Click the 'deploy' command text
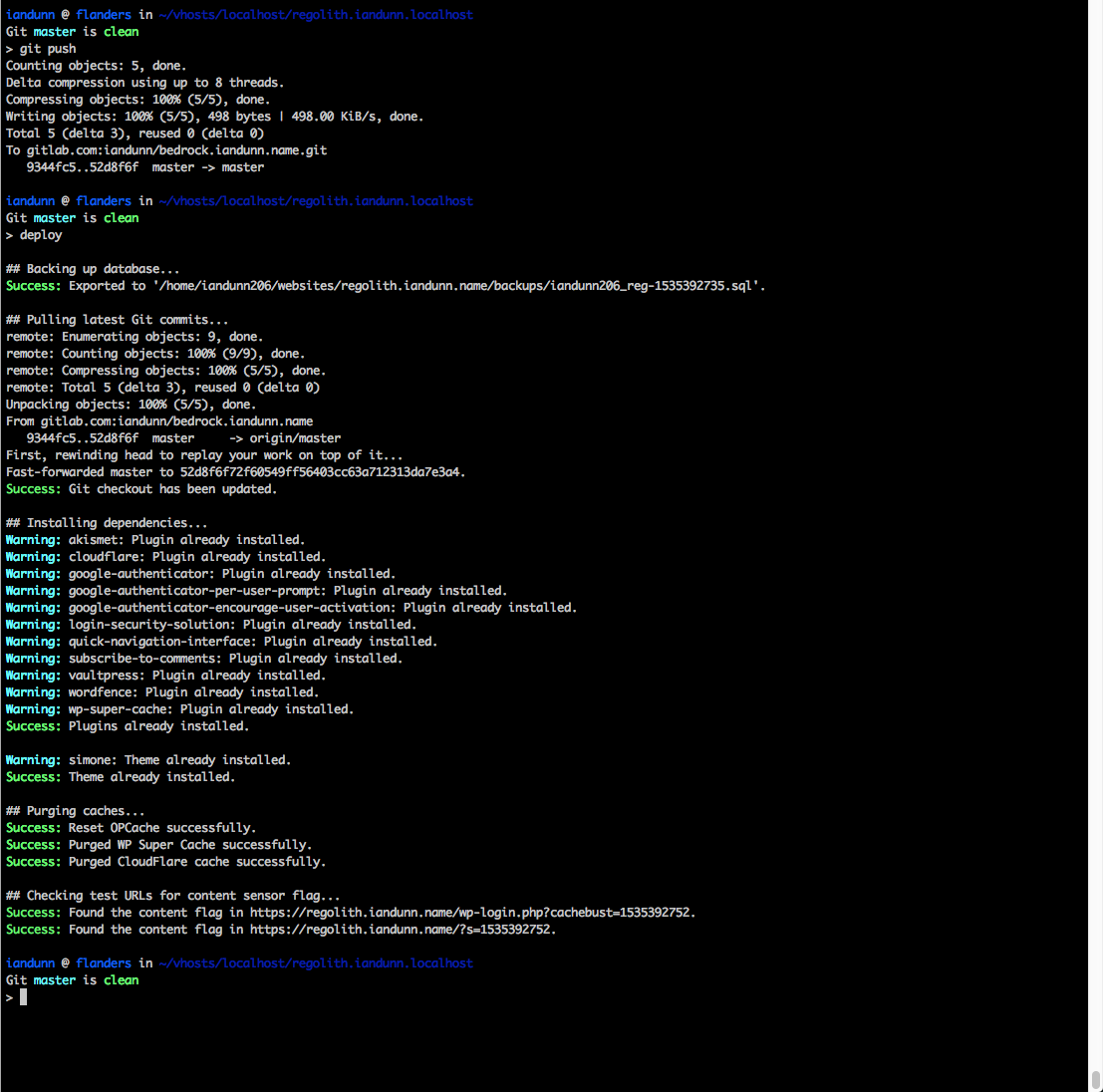This screenshot has width=1103, height=1092. (x=41, y=235)
